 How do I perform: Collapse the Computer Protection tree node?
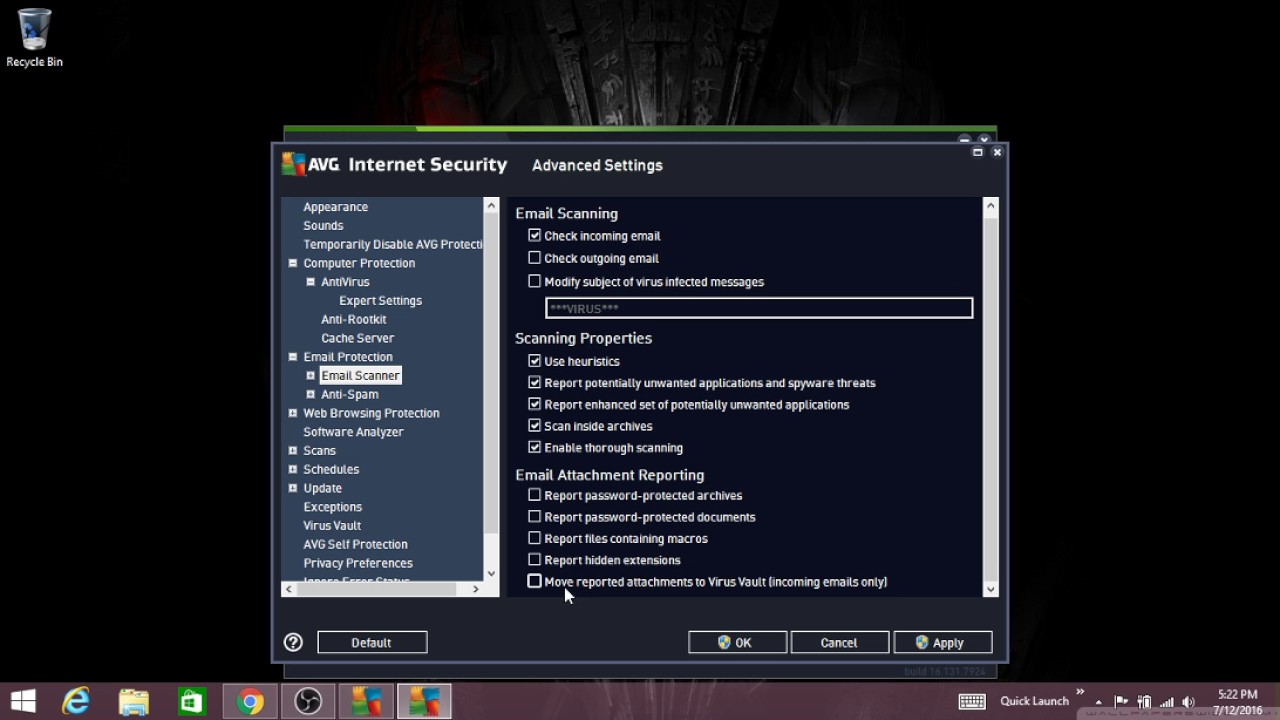point(293,263)
